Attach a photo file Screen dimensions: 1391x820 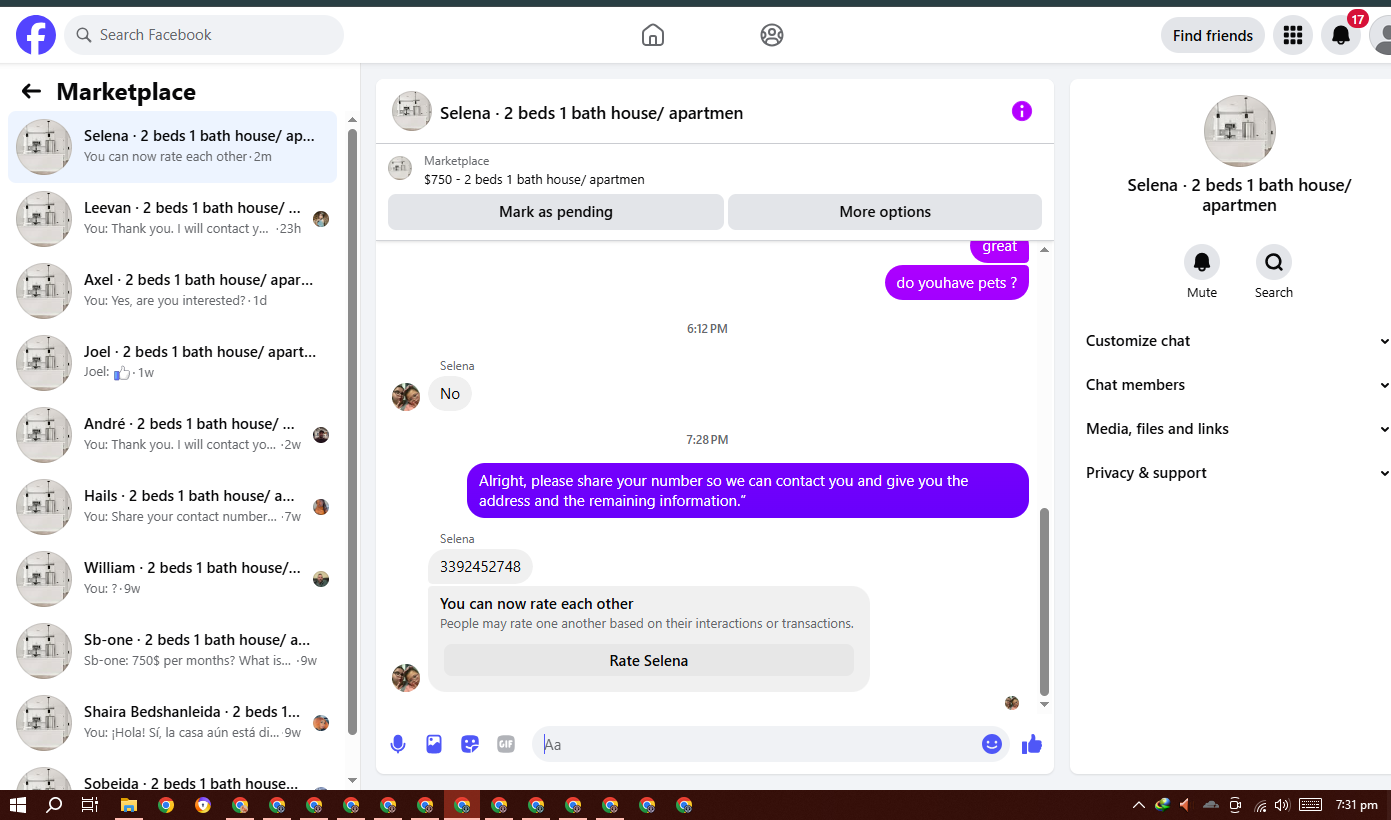[434, 744]
